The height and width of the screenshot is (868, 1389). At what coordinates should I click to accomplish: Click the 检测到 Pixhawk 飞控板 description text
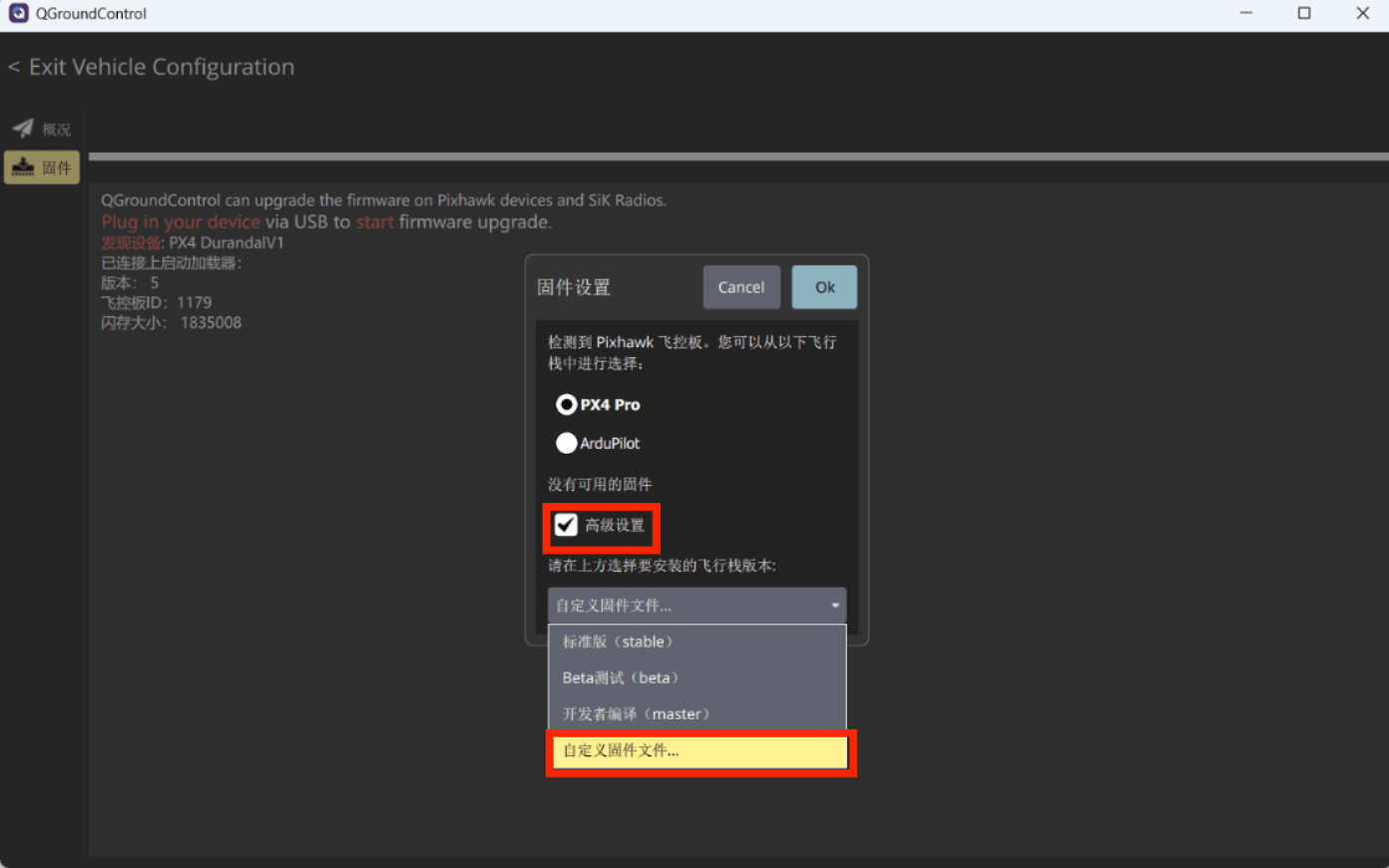pos(692,352)
